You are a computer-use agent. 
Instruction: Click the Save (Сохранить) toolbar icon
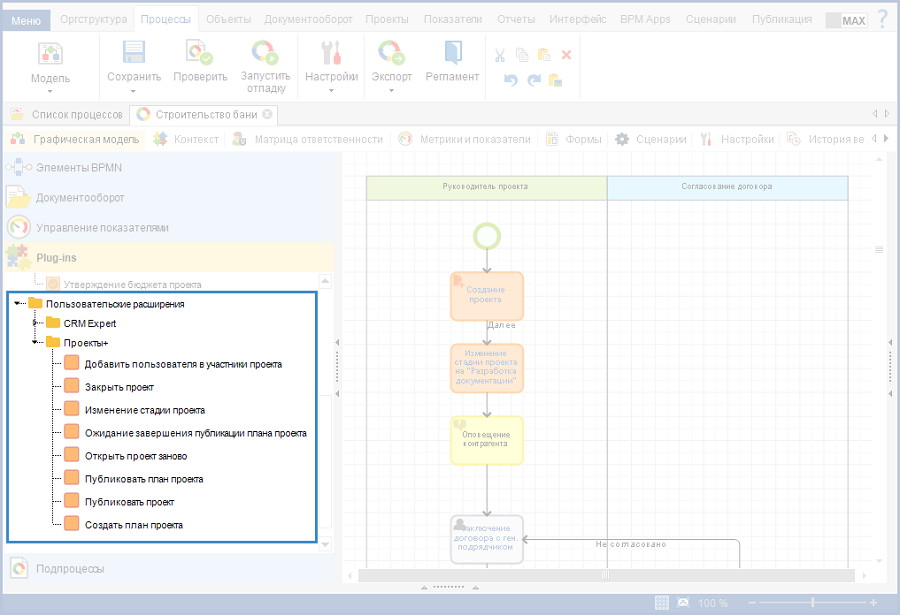[x=133, y=53]
